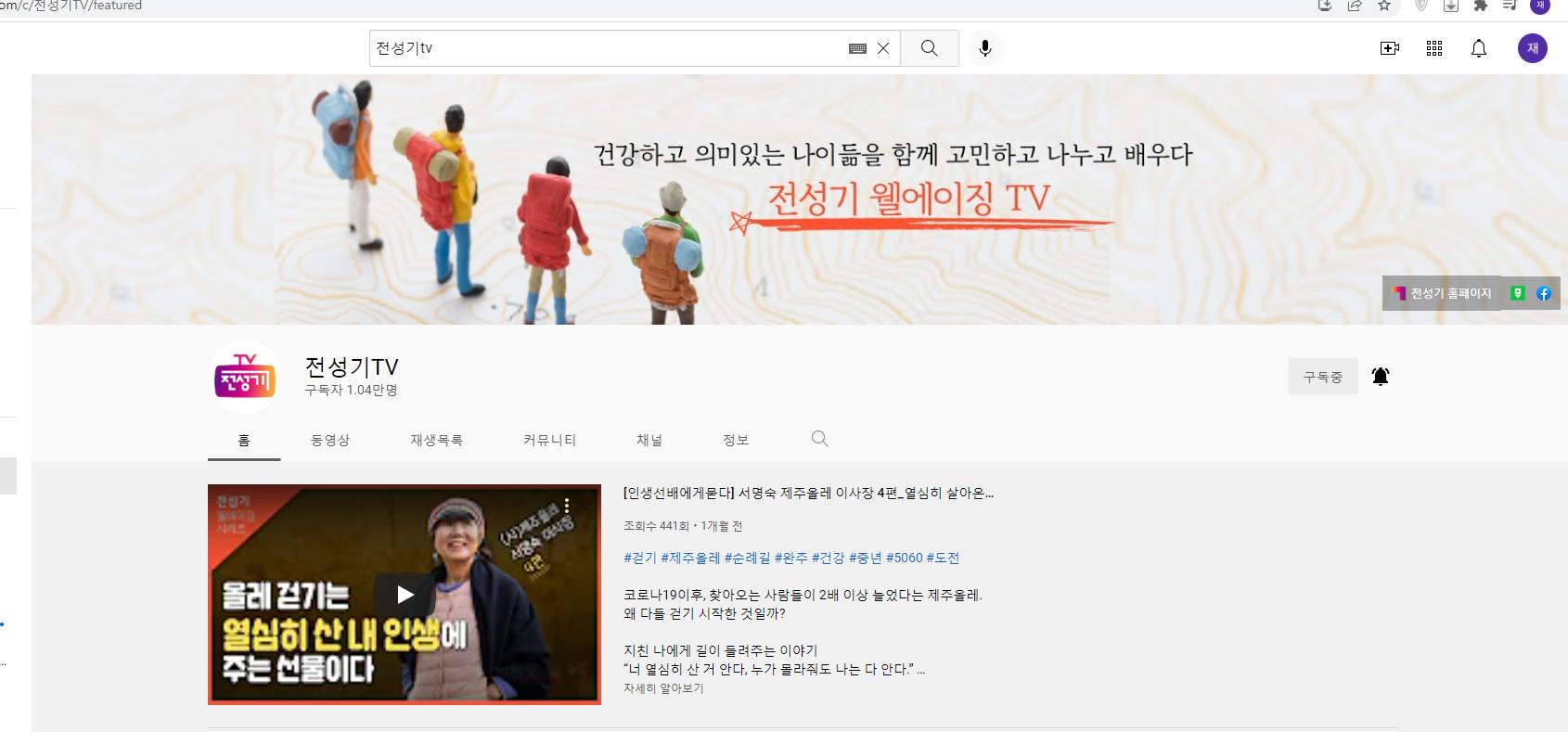The height and width of the screenshot is (732, 1568).
Task: Switch to the 동영상 tab
Action: [x=330, y=440]
